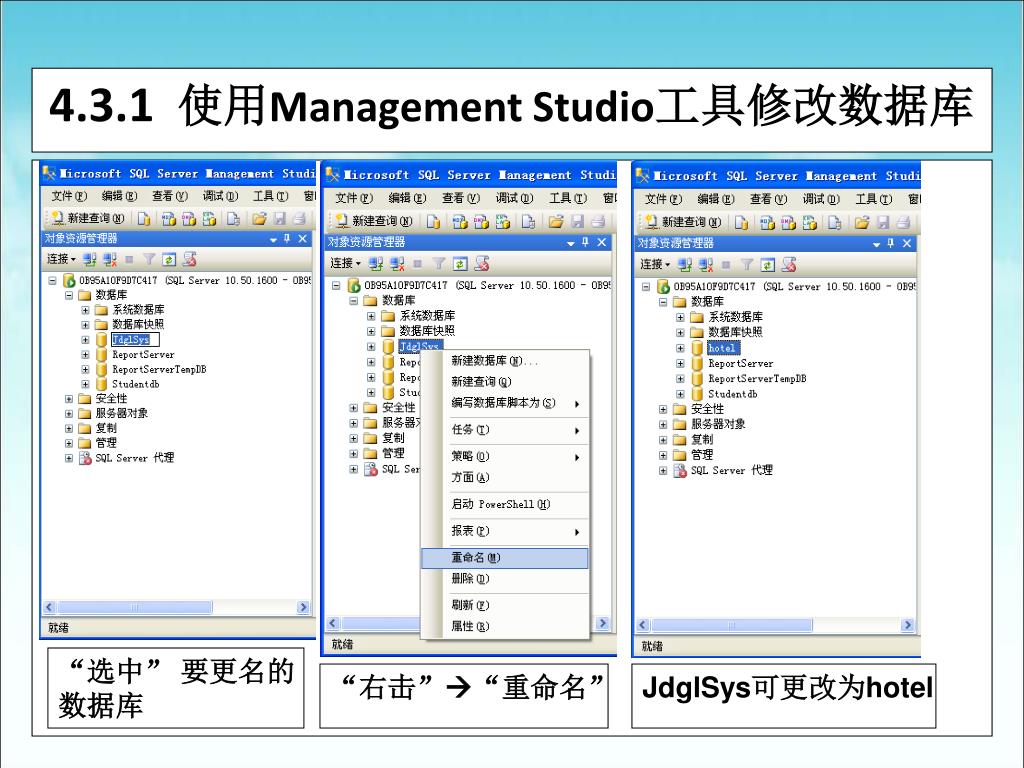Pin 对象资源管理器 panel in middle window
1024x768 pixels.
click(585, 242)
